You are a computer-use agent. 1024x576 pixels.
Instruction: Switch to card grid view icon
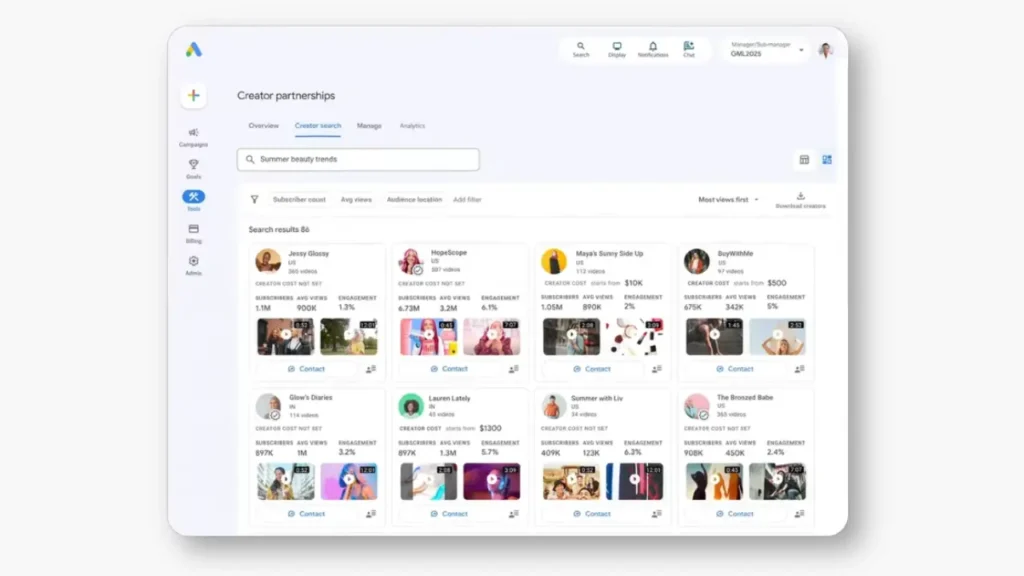827,160
